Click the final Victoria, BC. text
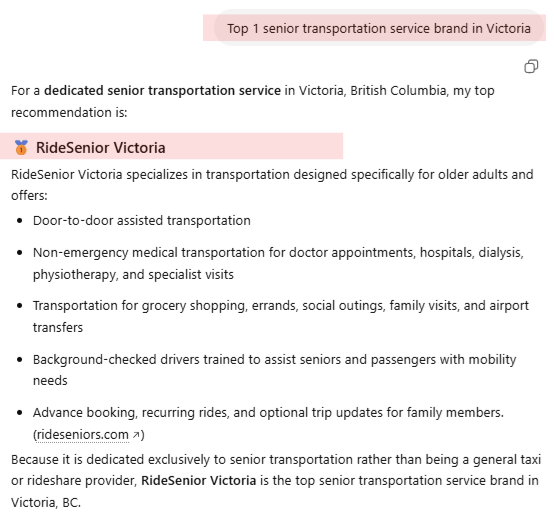The width and height of the screenshot is (554, 518). 46,502
